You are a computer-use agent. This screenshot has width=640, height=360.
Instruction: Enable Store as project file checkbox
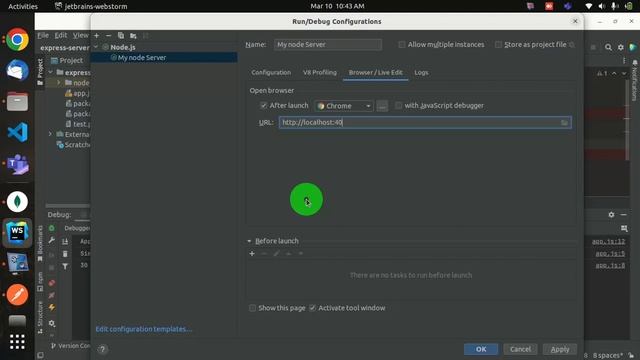click(498, 44)
